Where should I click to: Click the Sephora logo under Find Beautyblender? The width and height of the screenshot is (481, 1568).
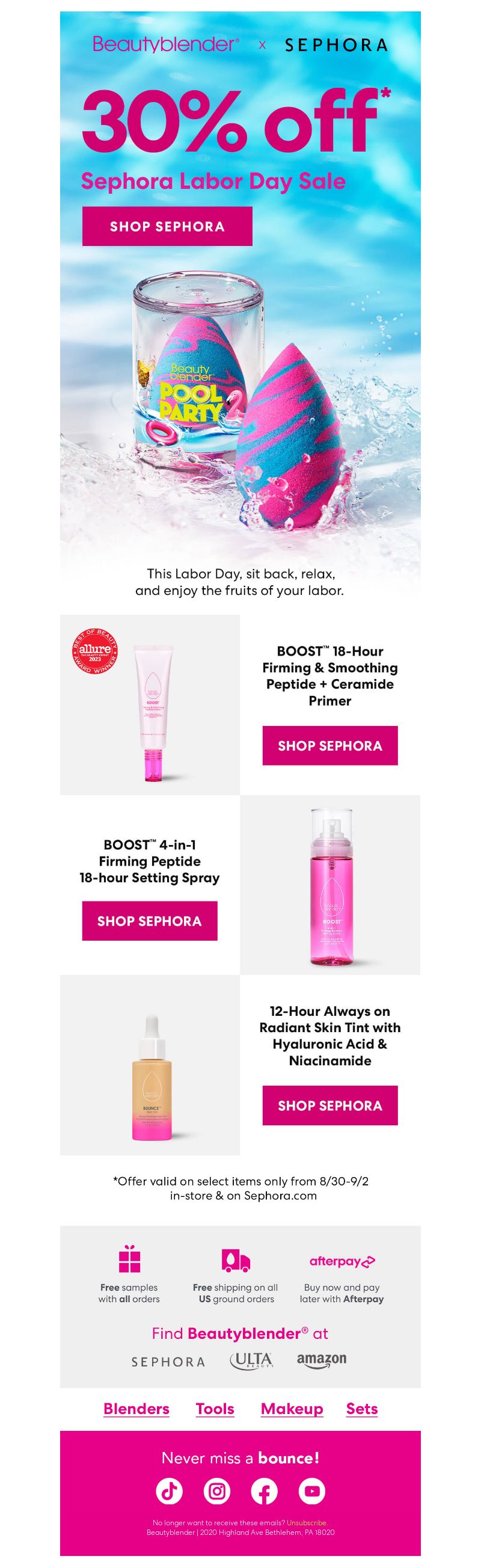(169, 1362)
